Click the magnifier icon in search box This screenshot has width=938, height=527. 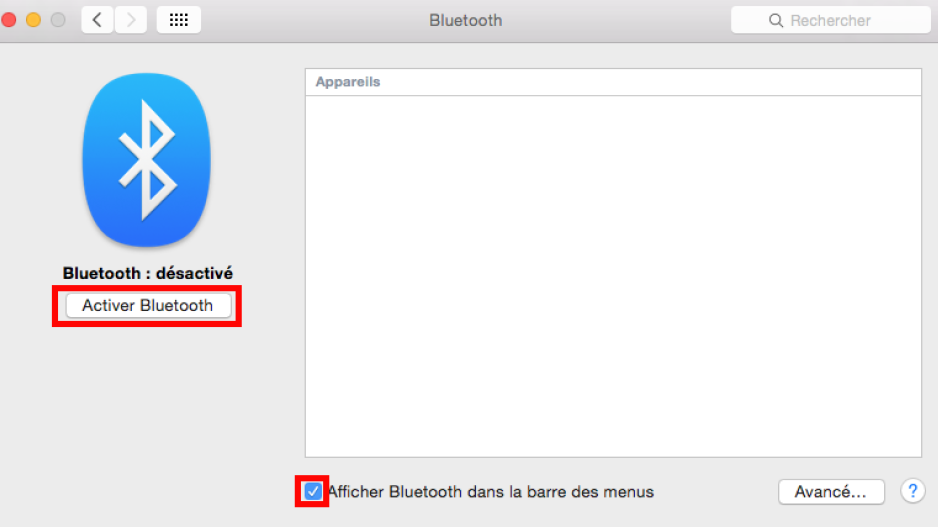coord(776,21)
